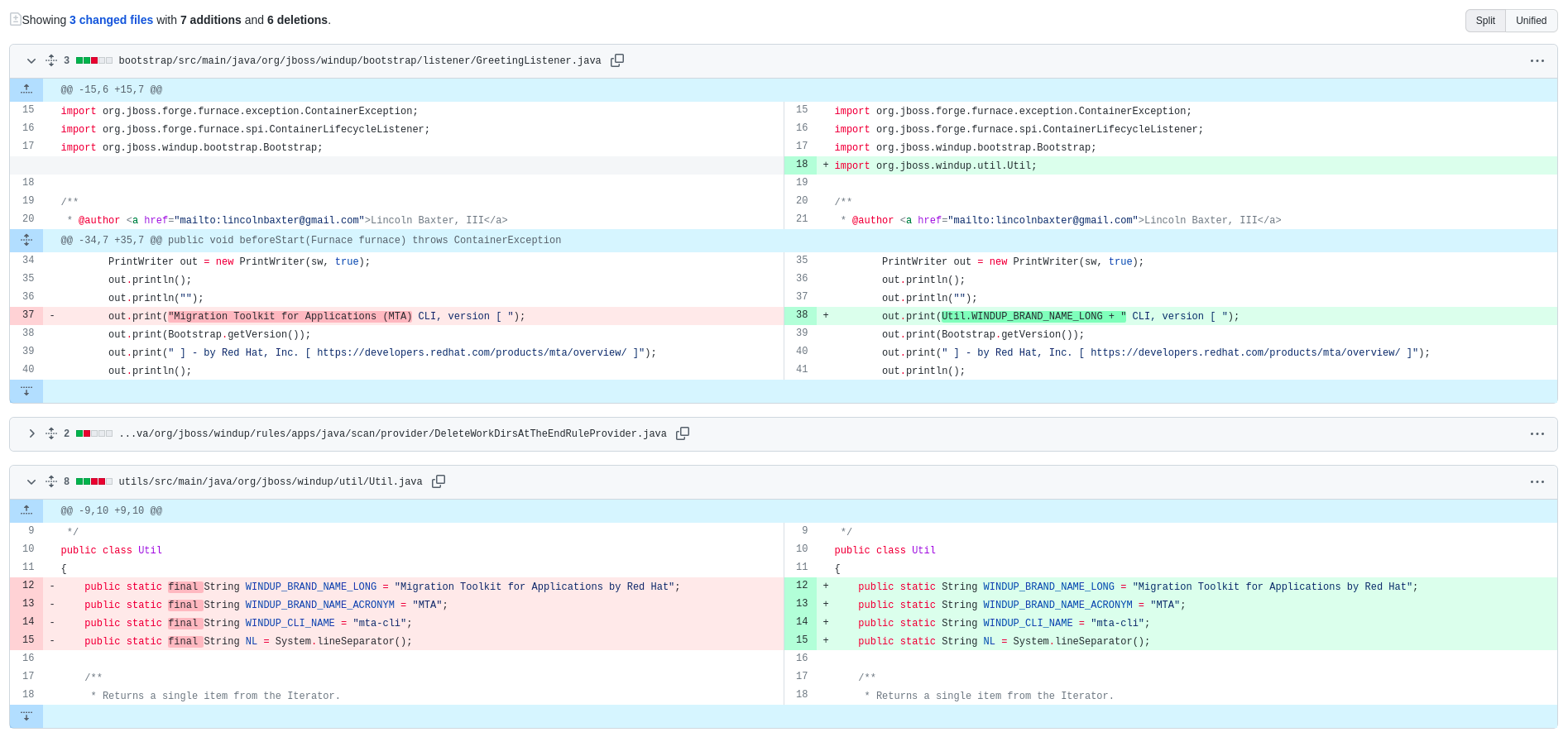Image resolution: width=1568 pixels, height=737 pixels.
Task: Expand all lines in Util.java
Action: (51, 481)
